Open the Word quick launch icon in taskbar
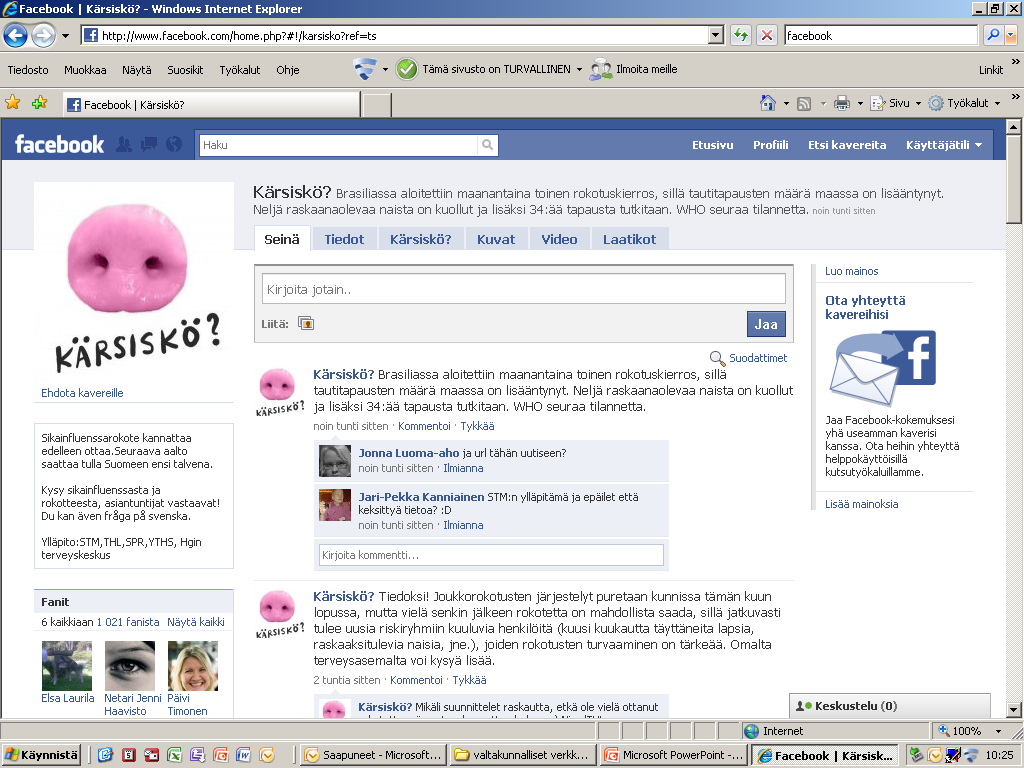The width and height of the screenshot is (1024, 768). click(x=243, y=755)
